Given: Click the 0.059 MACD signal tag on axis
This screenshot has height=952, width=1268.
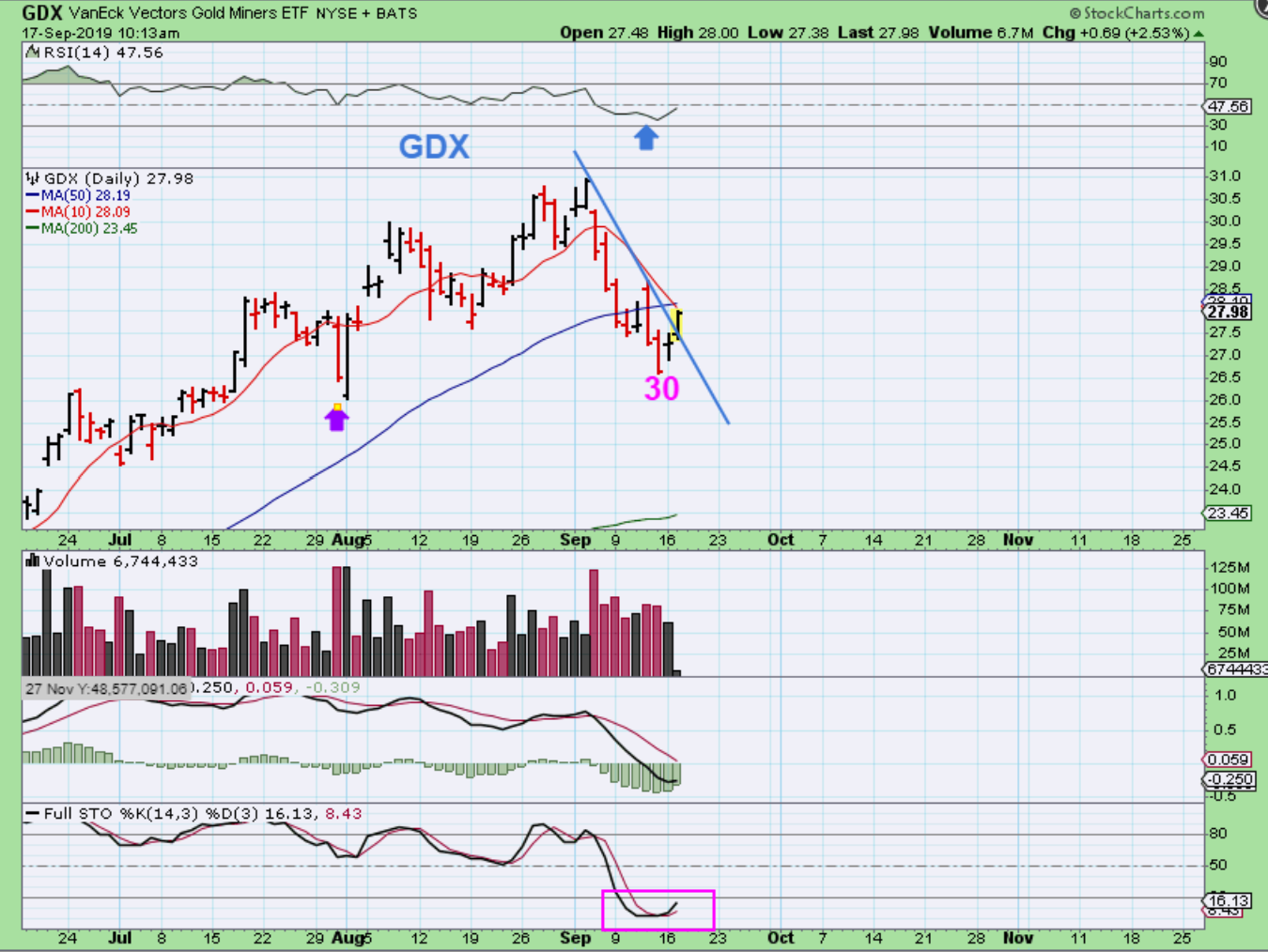Looking at the screenshot, I should [x=1229, y=760].
